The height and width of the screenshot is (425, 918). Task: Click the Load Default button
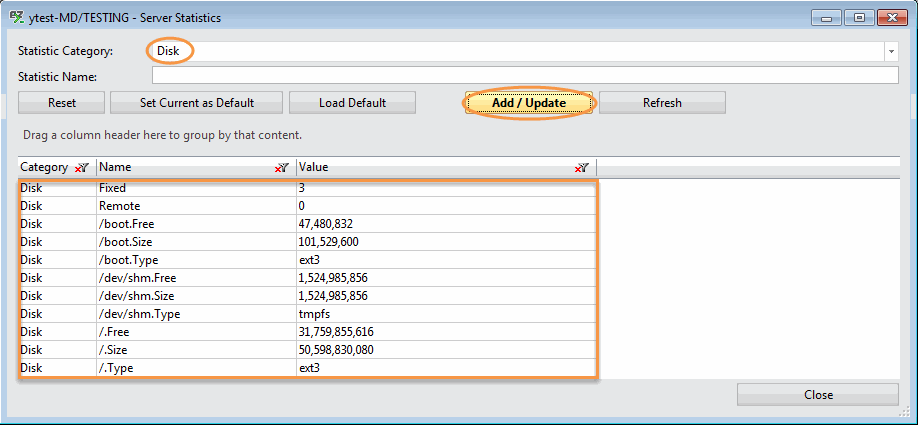tap(352, 103)
